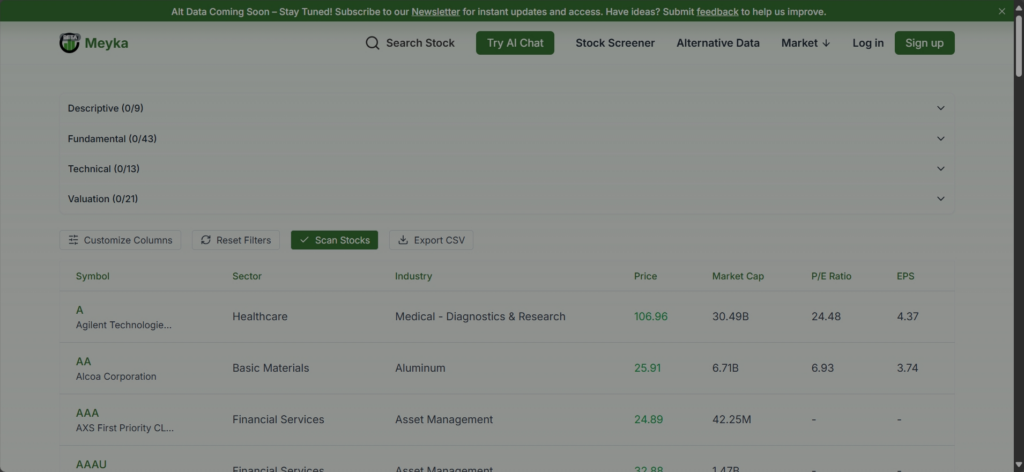The height and width of the screenshot is (472, 1024).
Task: Click P/E ratio 6.93
Action: (823, 368)
